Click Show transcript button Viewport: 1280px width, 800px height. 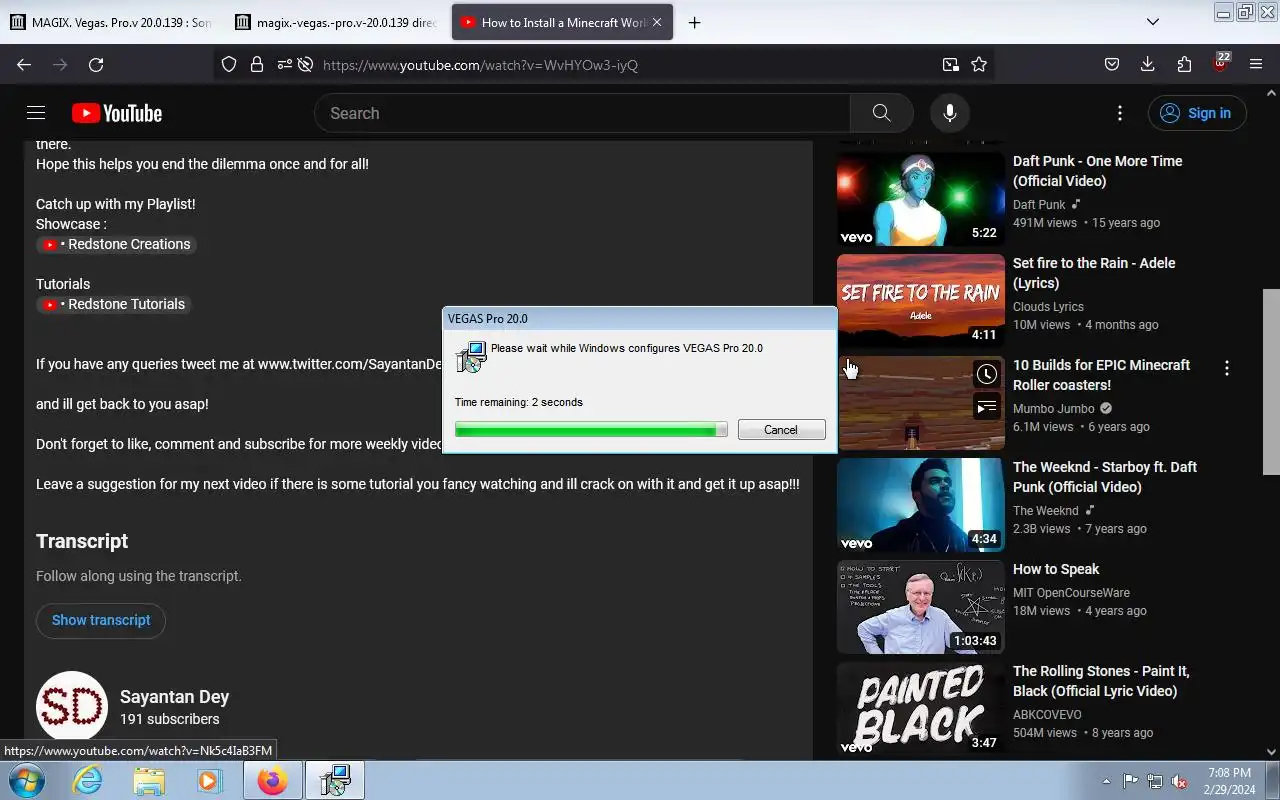[101, 620]
